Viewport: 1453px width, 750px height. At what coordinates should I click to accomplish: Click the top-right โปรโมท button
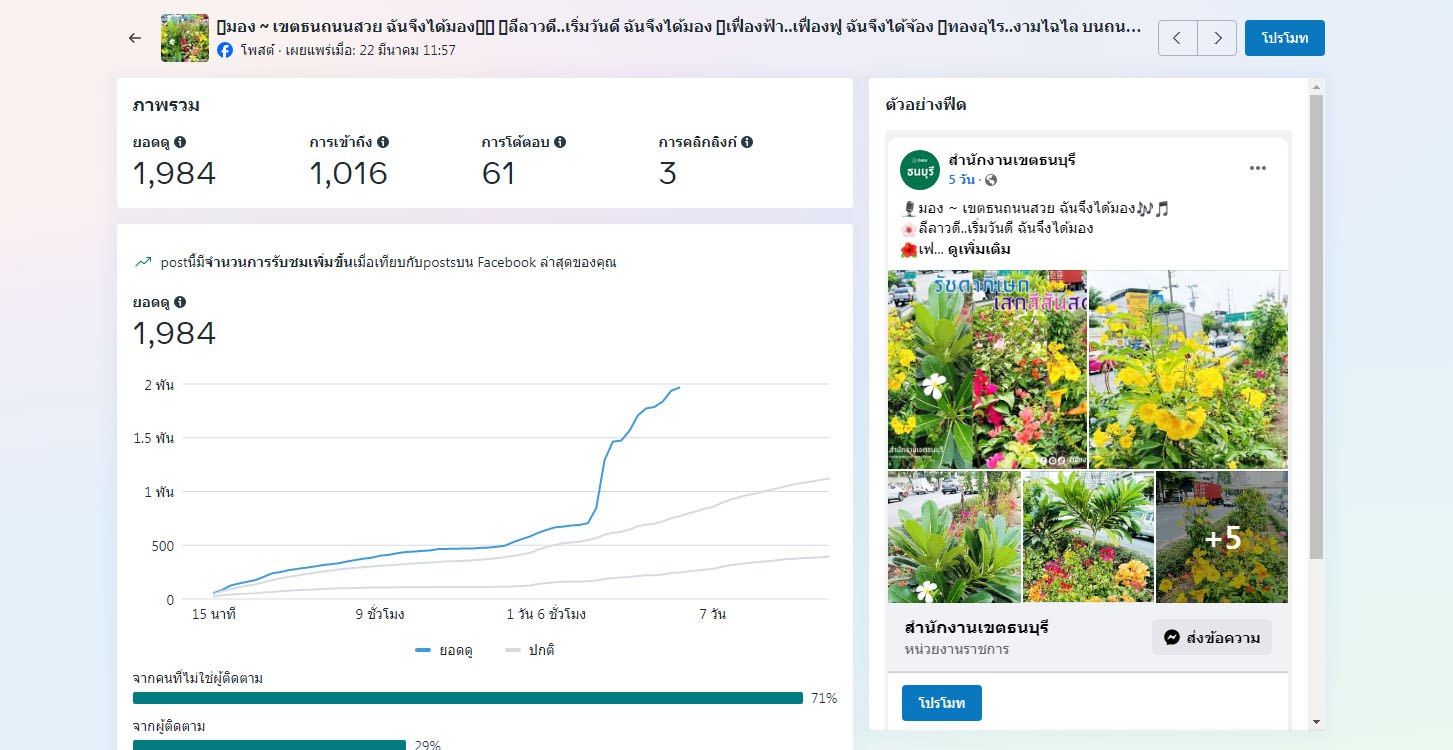click(1285, 38)
